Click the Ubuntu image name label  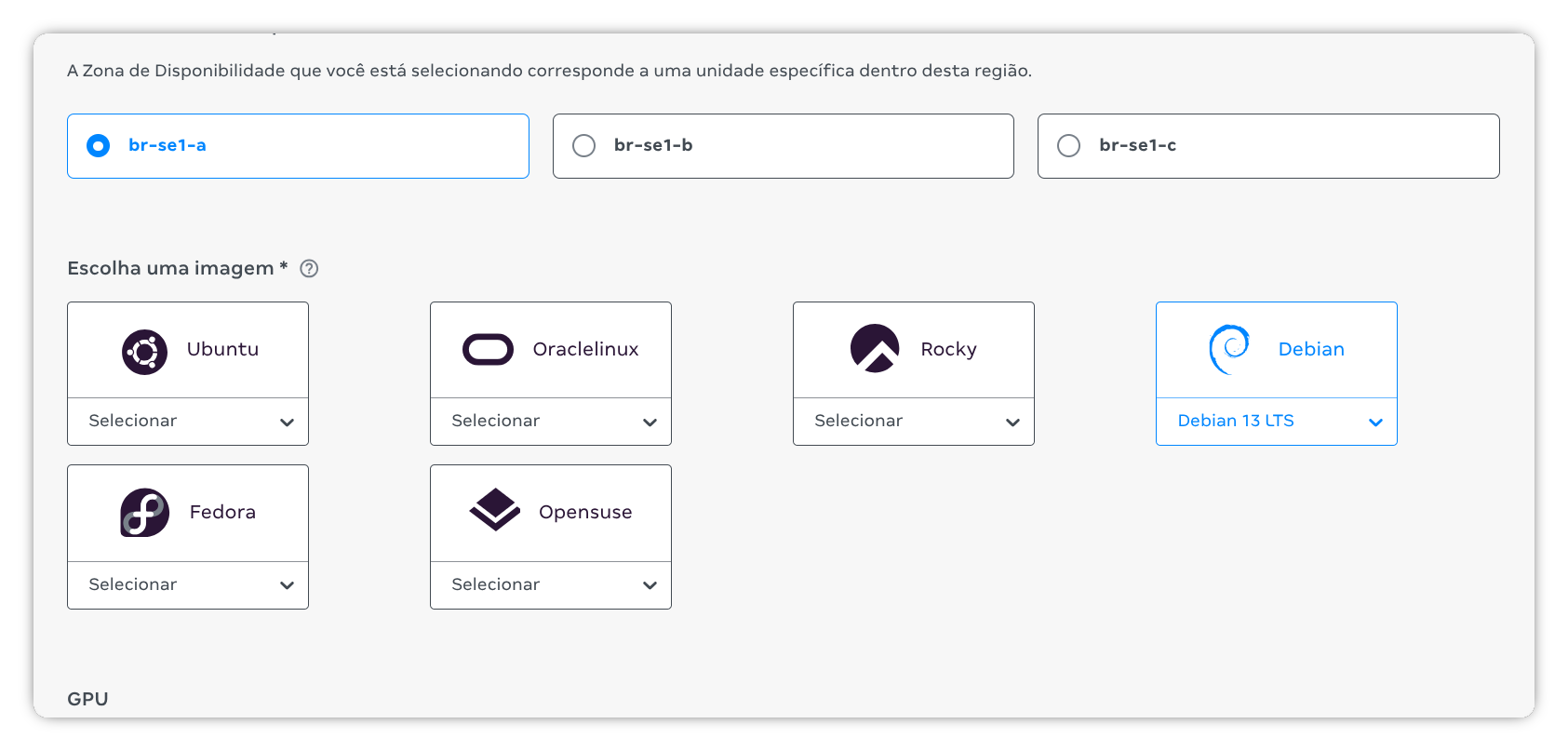pos(222,350)
